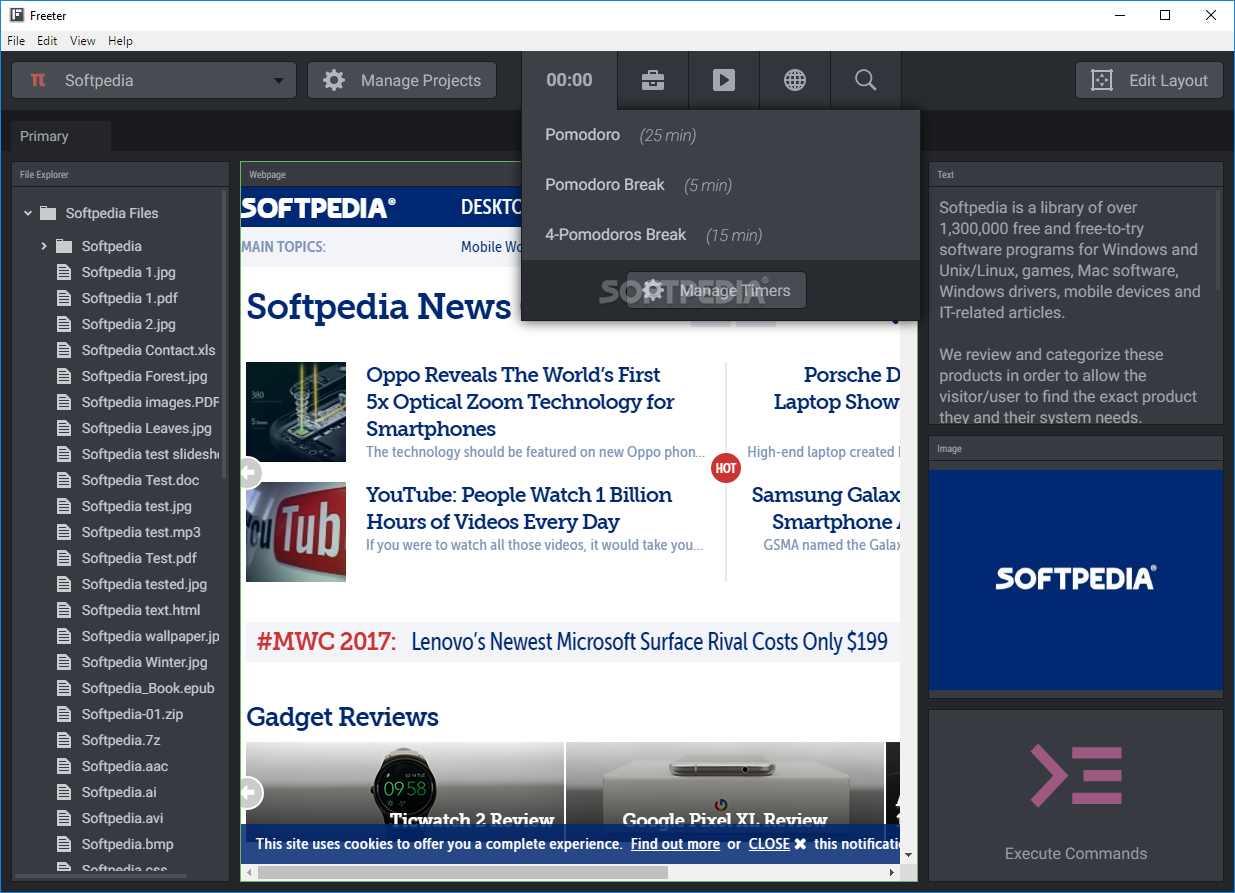Open the Edit menu
Image resolution: width=1235 pixels, height=893 pixels.
[x=47, y=41]
